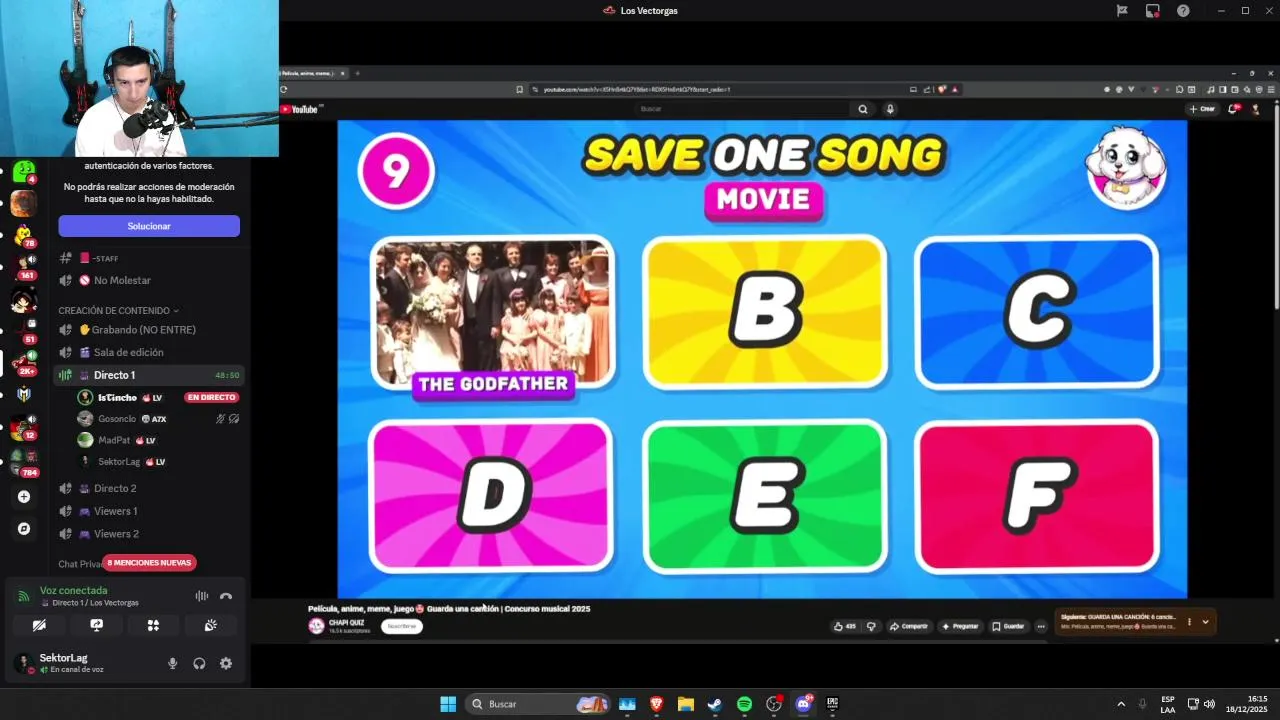Open CHAPI QUIZ channel avatar
Image resolution: width=1280 pixels, height=720 pixels.
click(x=316, y=626)
